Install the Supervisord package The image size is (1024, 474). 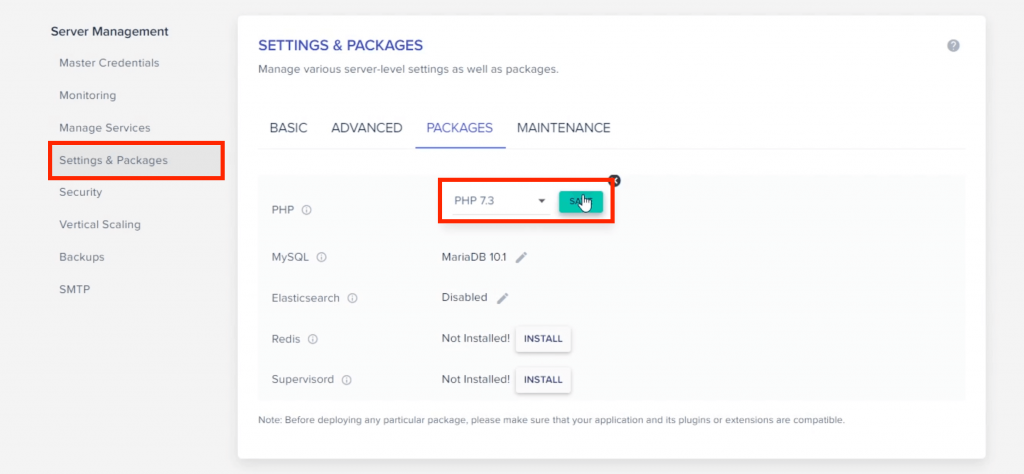[543, 380]
